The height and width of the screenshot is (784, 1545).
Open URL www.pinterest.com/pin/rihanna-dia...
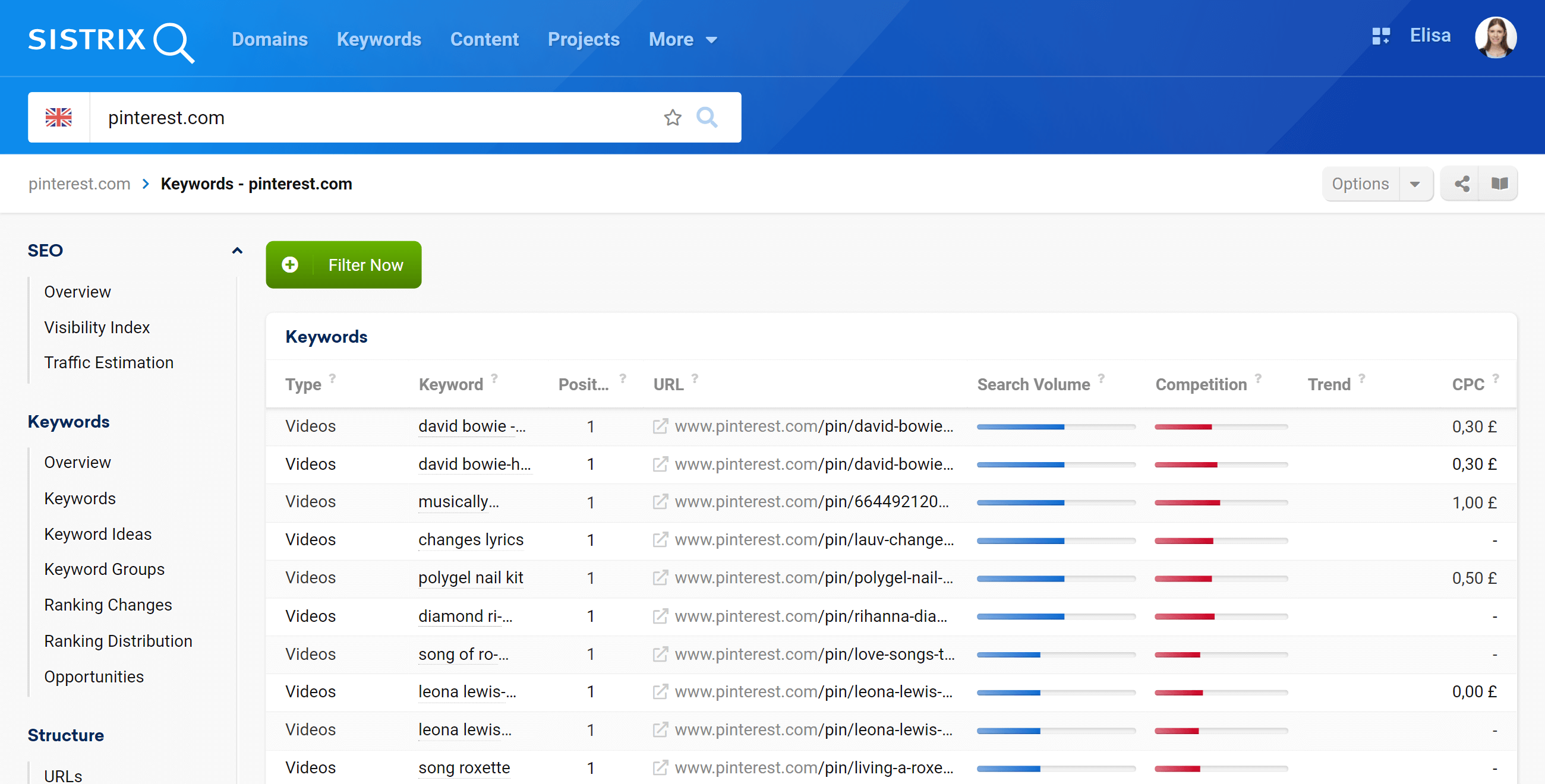(811, 615)
